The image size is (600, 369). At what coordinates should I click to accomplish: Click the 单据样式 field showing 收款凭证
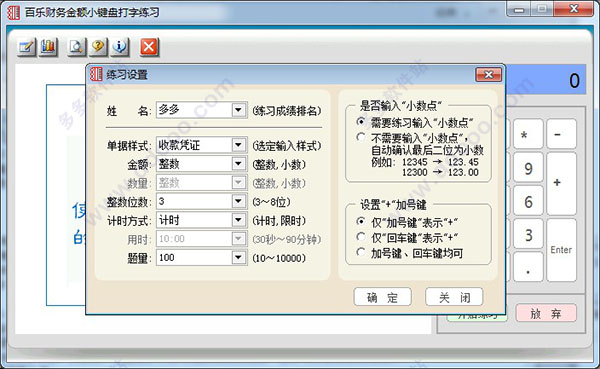[x=201, y=145]
